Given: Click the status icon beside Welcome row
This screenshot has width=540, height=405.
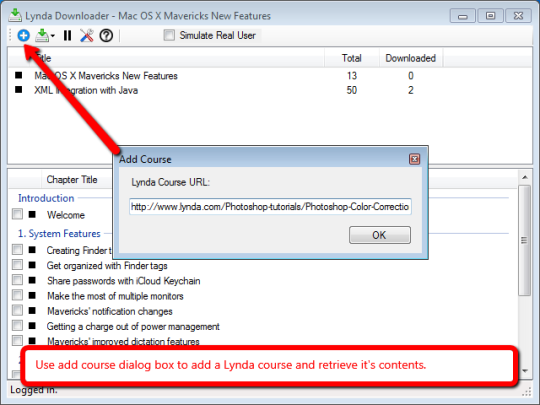Looking at the screenshot, I should click(32, 215).
